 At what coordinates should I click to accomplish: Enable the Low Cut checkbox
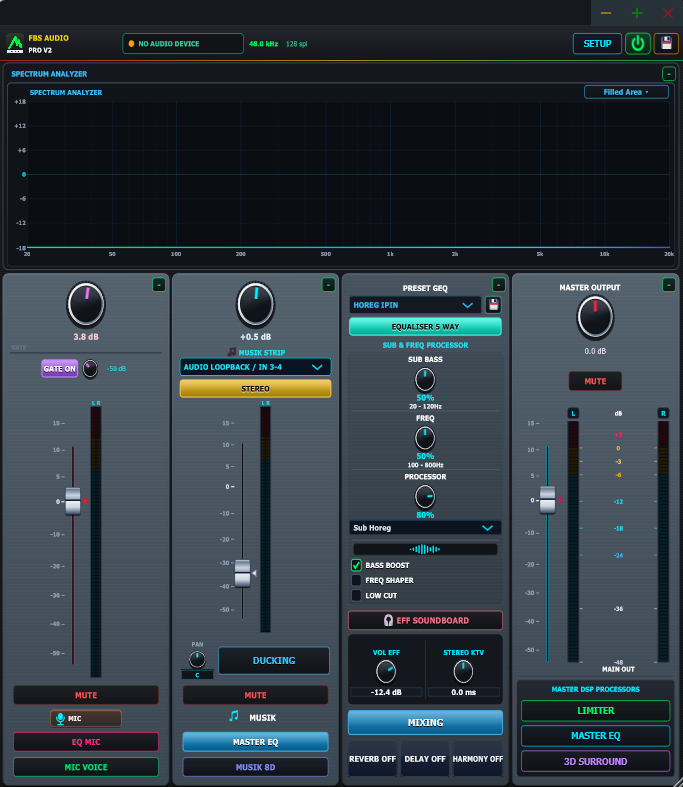pyautogui.click(x=356, y=595)
